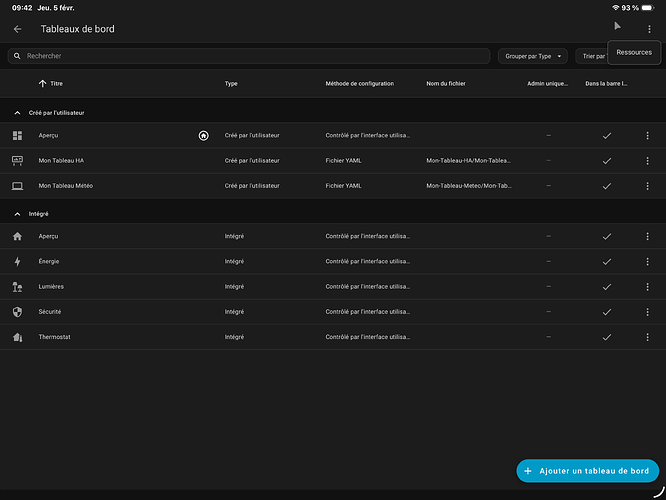This screenshot has height=500, width=666.
Task: Open the Trier par sort button
Action: (x=591, y=56)
